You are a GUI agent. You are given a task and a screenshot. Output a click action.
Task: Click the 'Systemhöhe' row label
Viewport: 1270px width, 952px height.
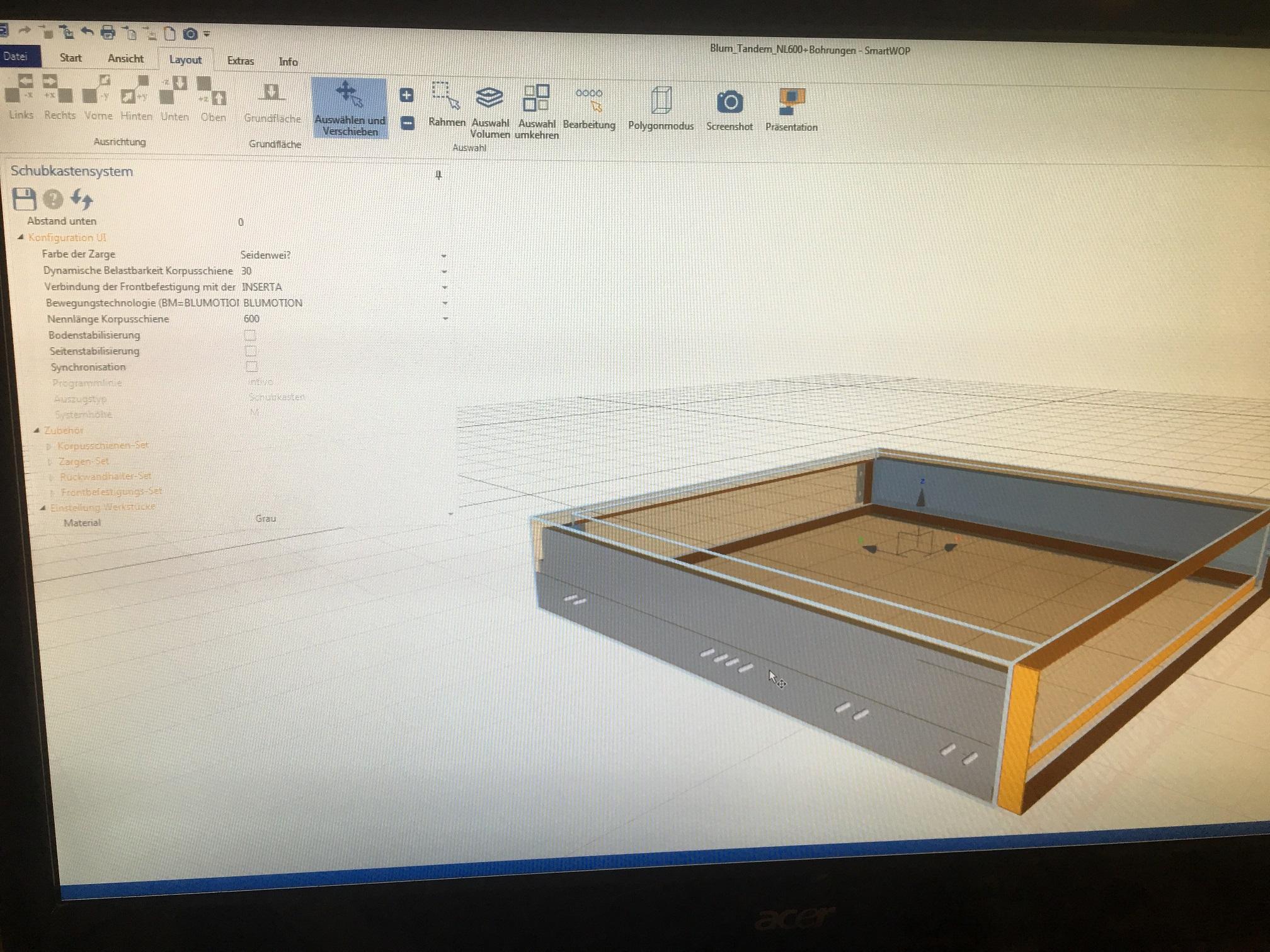[x=83, y=414]
